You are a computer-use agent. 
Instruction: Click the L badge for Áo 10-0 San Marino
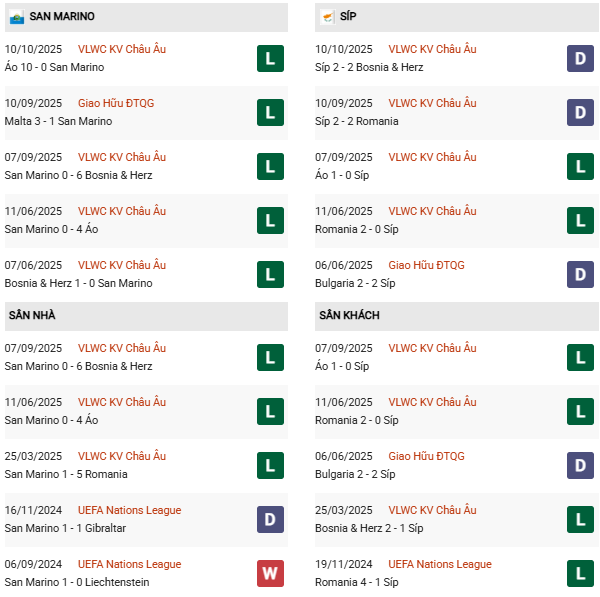[x=270, y=59]
